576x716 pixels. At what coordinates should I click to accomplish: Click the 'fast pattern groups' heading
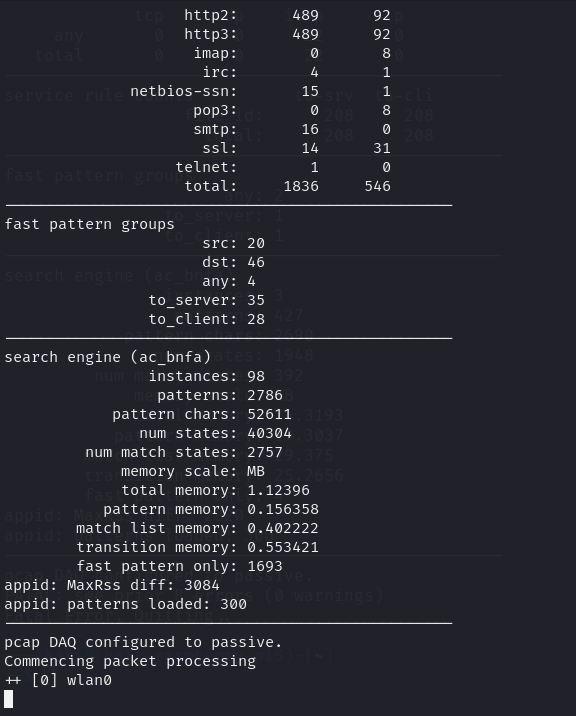click(90, 225)
